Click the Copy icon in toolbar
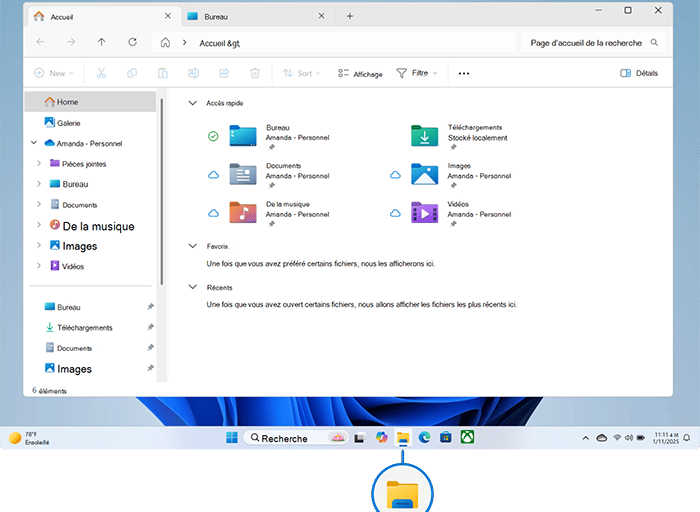The width and height of the screenshot is (700, 512). pos(132,73)
